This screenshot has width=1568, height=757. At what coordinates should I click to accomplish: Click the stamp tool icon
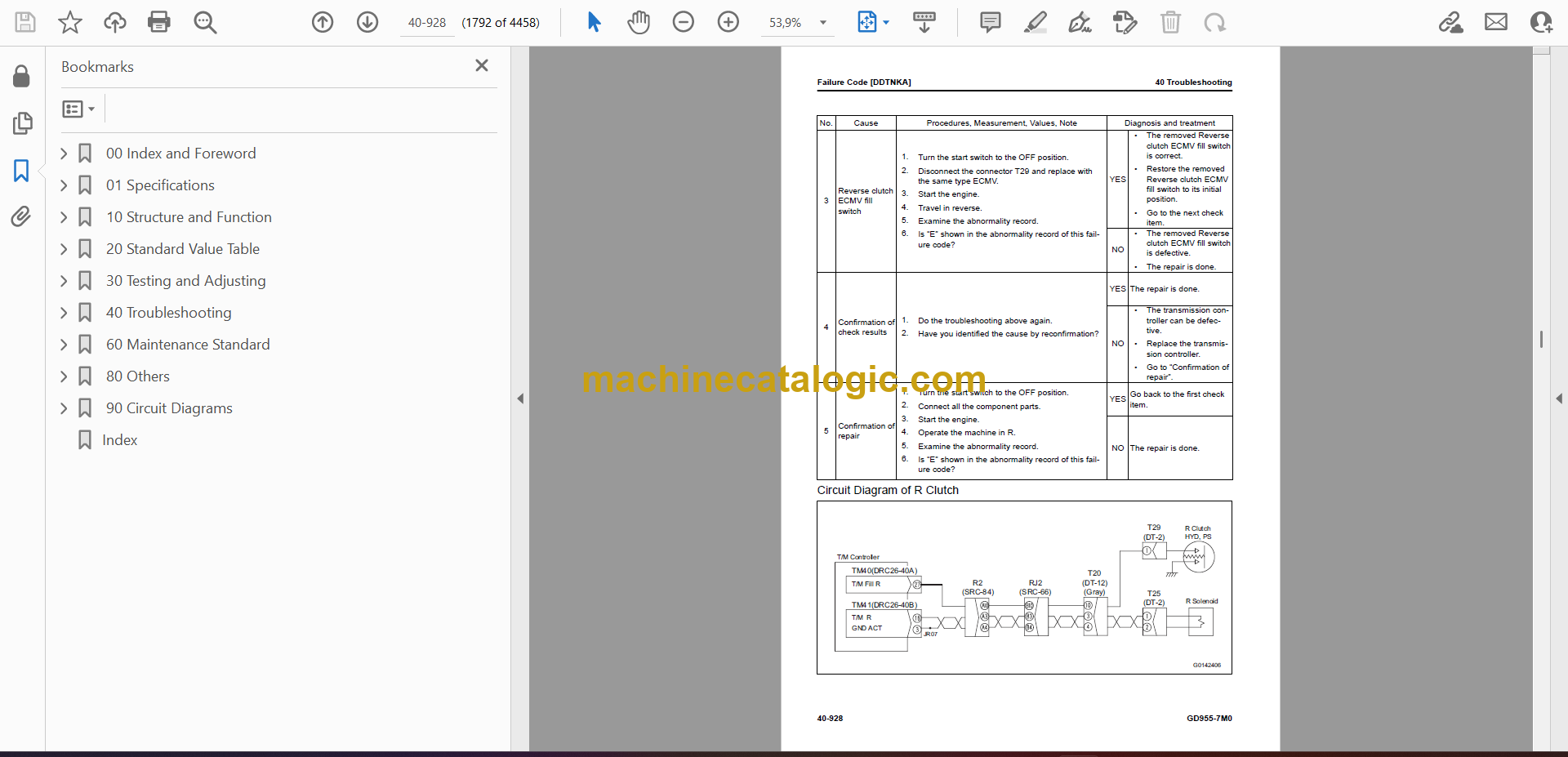click(1125, 22)
